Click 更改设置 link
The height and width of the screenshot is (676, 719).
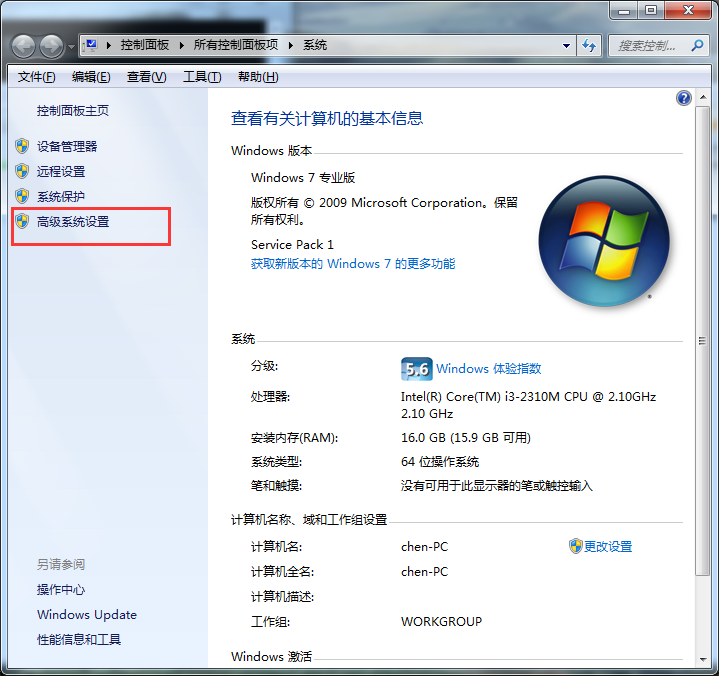click(608, 546)
